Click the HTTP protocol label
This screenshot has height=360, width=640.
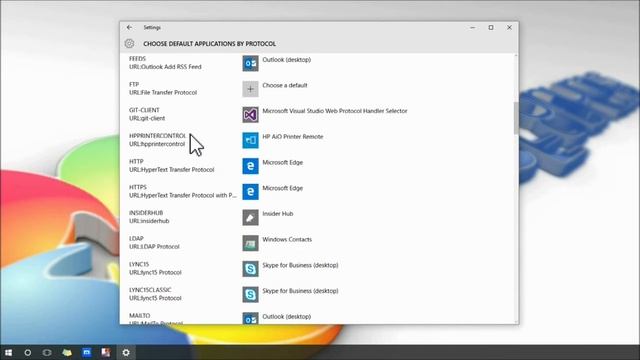(x=136, y=162)
